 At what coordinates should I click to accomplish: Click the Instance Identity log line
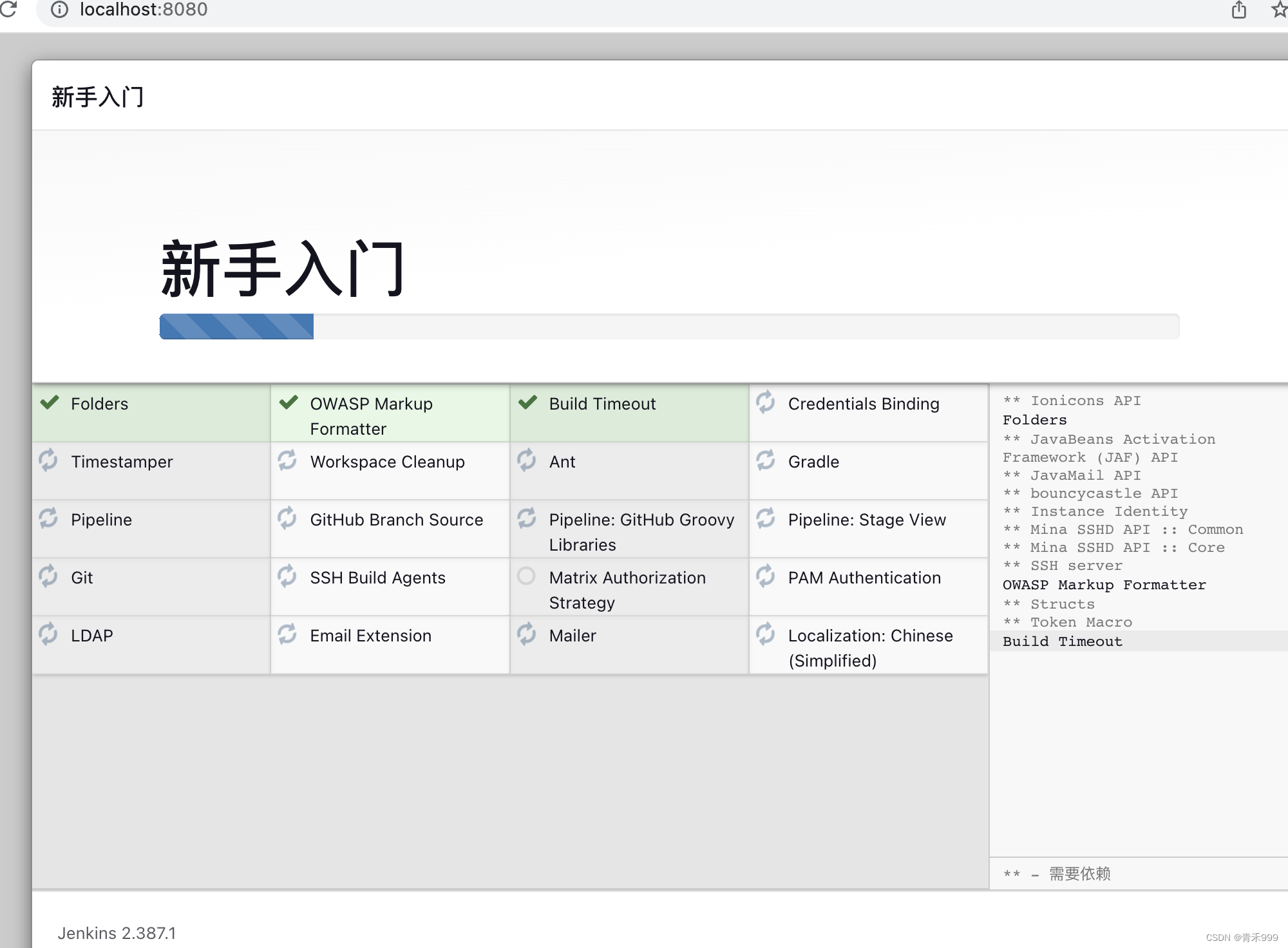(1095, 511)
